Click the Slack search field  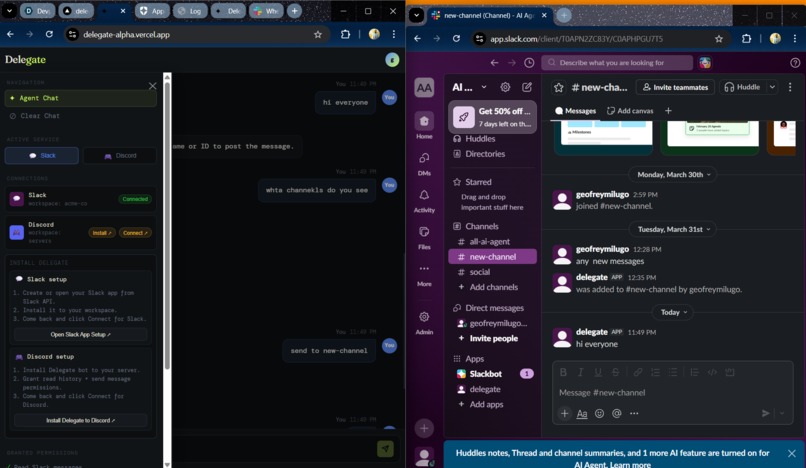(617, 63)
